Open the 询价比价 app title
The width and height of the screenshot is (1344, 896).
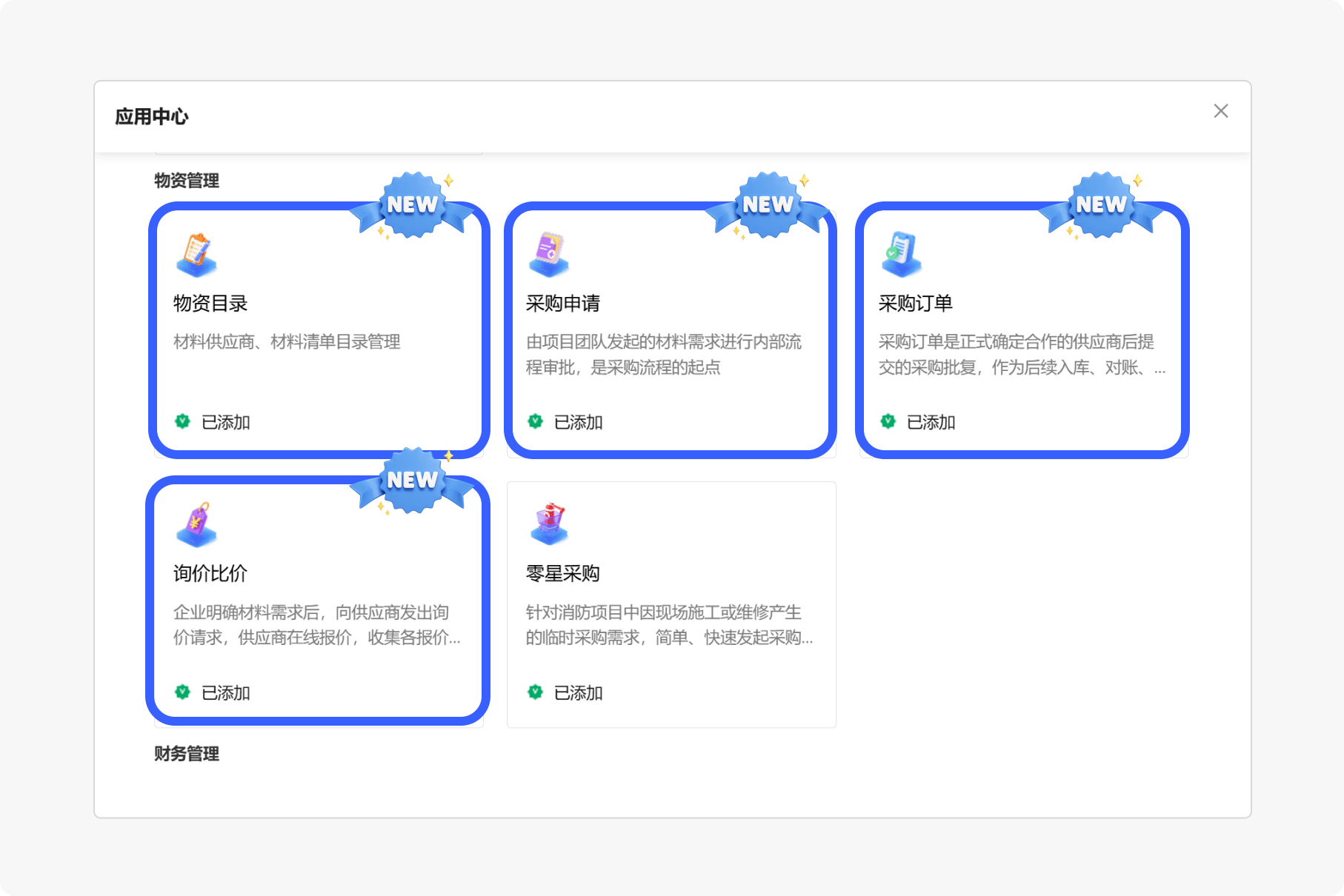[210, 574]
